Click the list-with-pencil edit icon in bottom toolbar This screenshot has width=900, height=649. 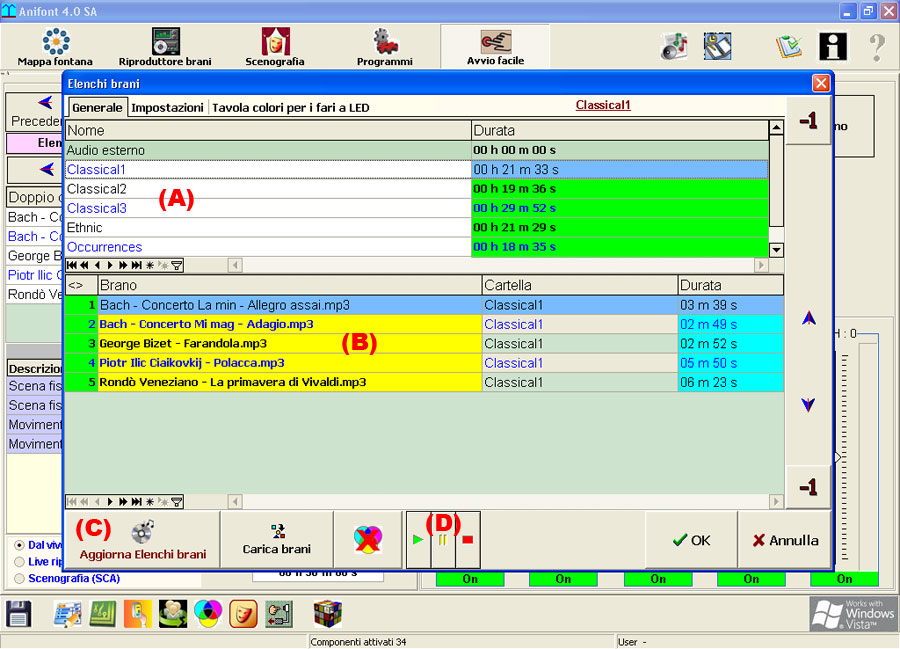click(68, 614)
